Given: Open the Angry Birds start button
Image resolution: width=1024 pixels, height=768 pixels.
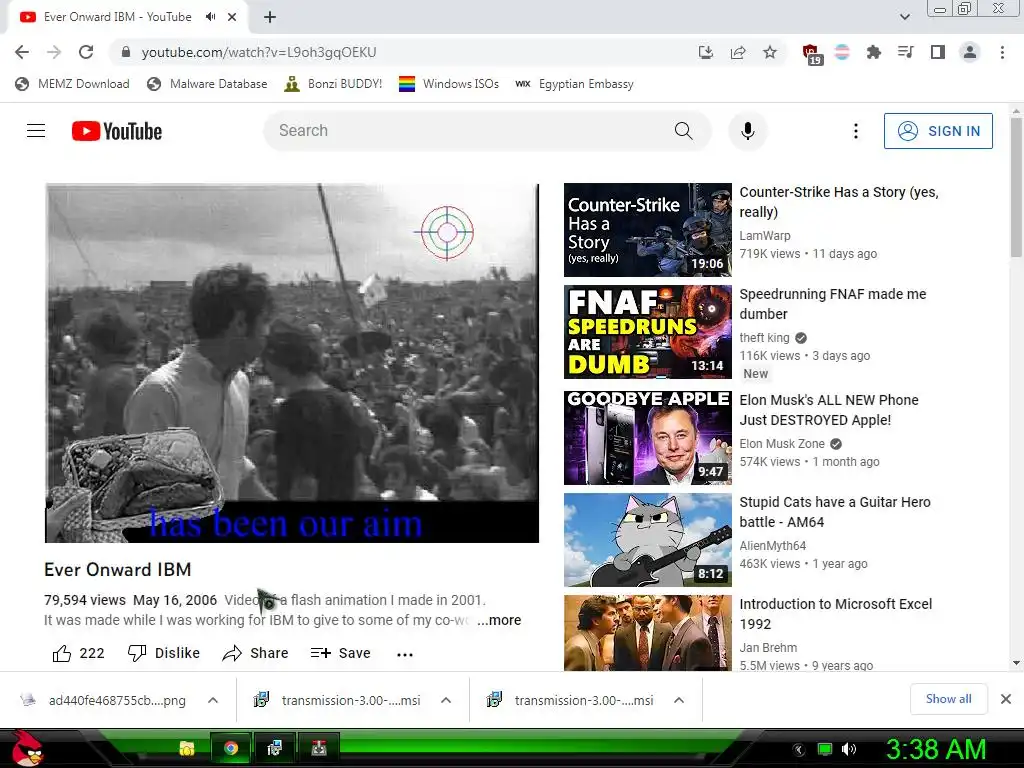Looking at the screenshot, I should [27, 748].
